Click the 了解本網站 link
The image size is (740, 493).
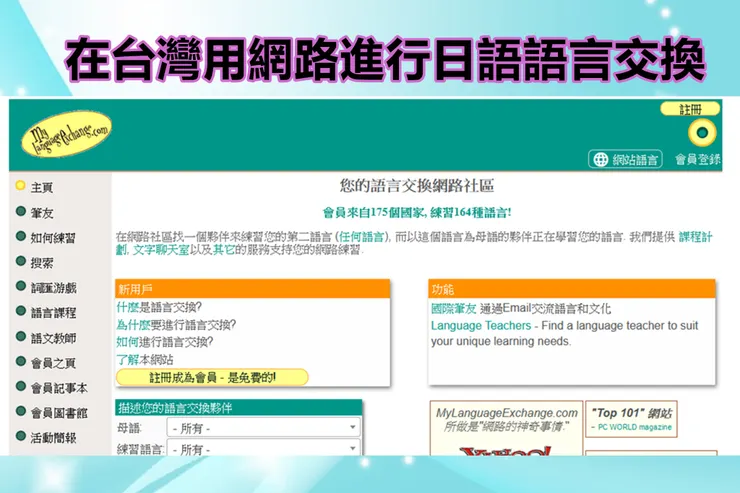[145, 359]
